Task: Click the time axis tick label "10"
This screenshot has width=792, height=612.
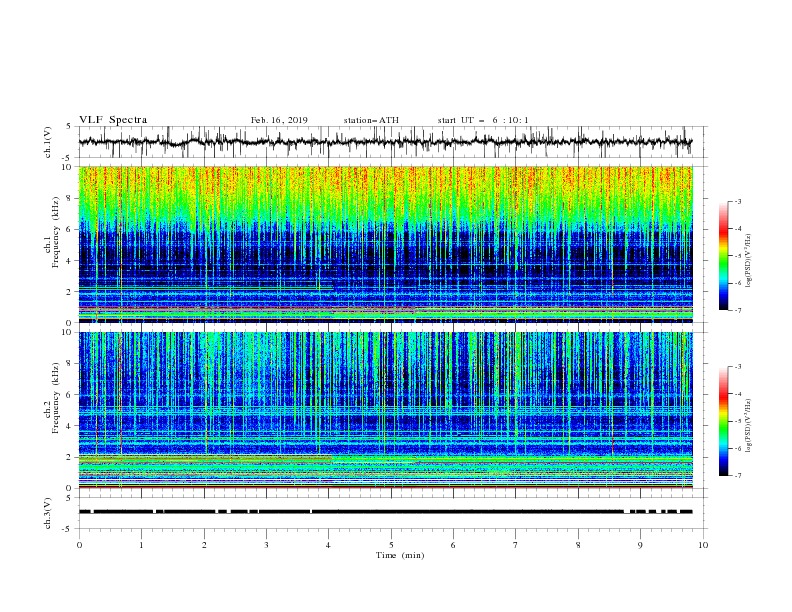Action: coord(703,545)
